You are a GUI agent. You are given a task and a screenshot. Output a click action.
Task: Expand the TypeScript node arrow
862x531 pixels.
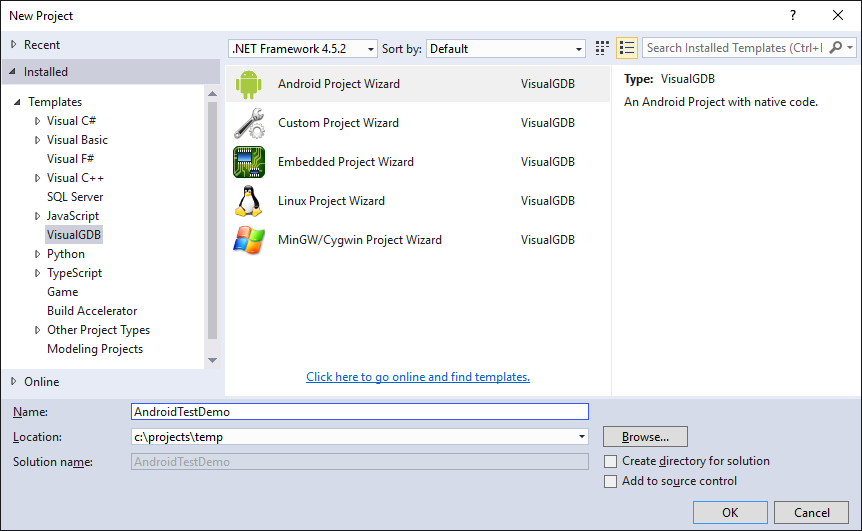coord(37,273)
